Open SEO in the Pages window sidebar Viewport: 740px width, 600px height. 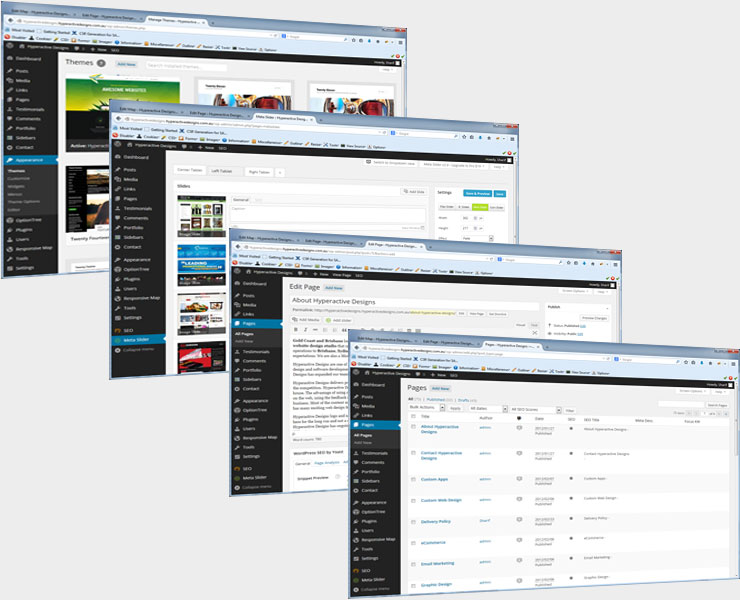click(x=366, y=571)
